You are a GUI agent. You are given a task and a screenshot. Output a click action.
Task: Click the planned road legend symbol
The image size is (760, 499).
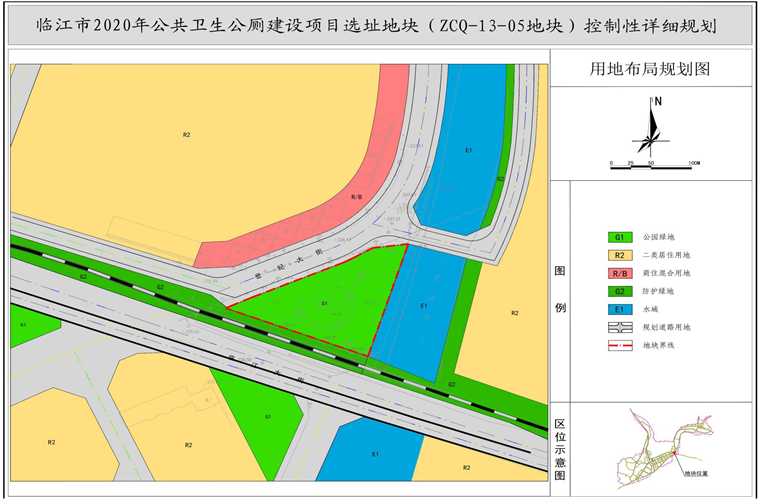620,327
